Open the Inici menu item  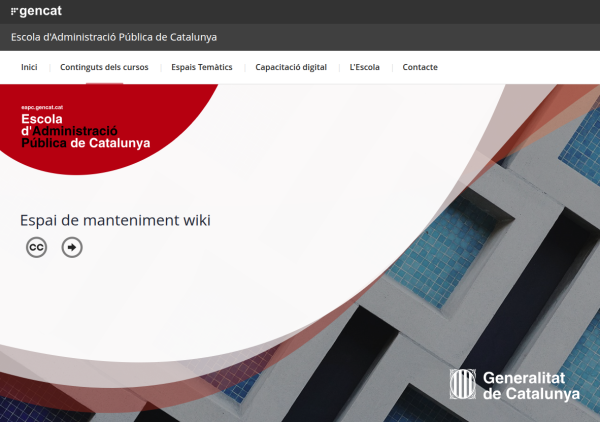coord(29,67)
